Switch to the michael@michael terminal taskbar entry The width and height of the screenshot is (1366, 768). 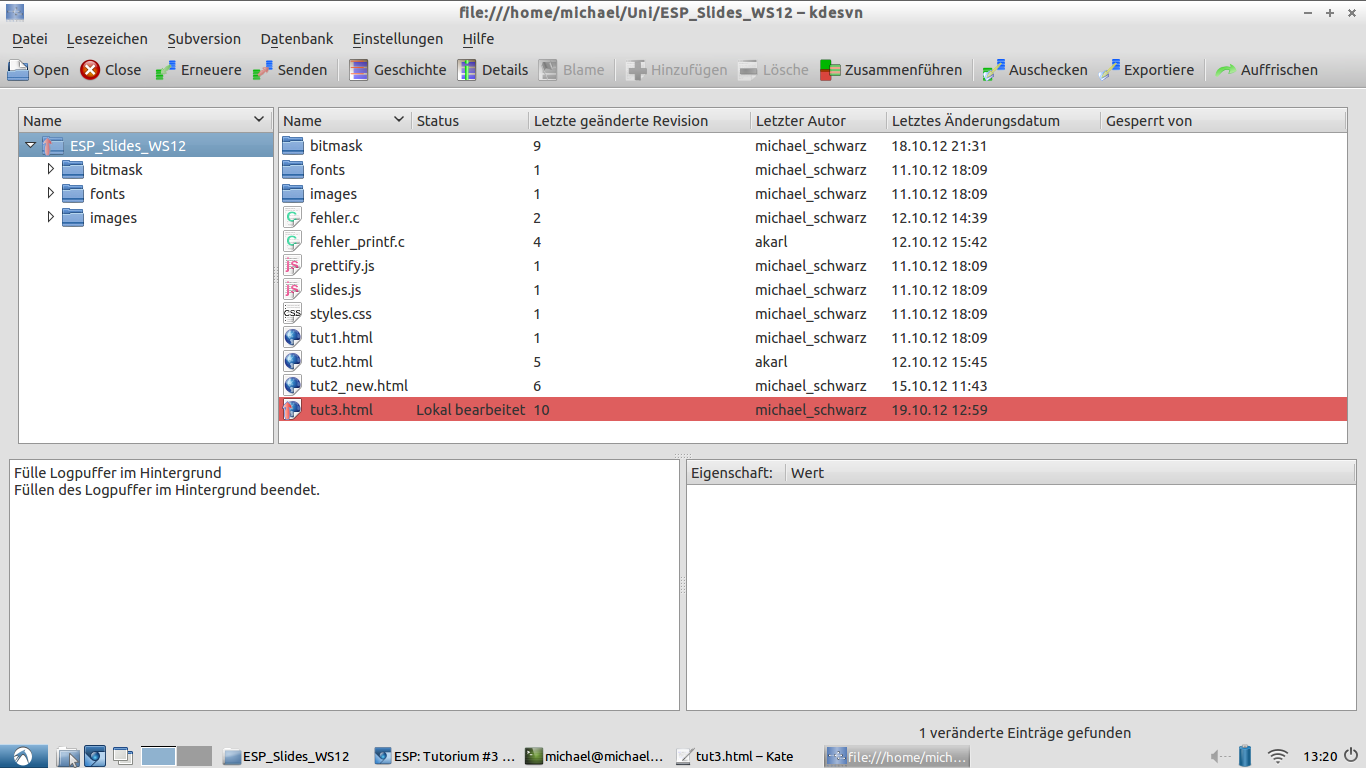coord(595,756)
